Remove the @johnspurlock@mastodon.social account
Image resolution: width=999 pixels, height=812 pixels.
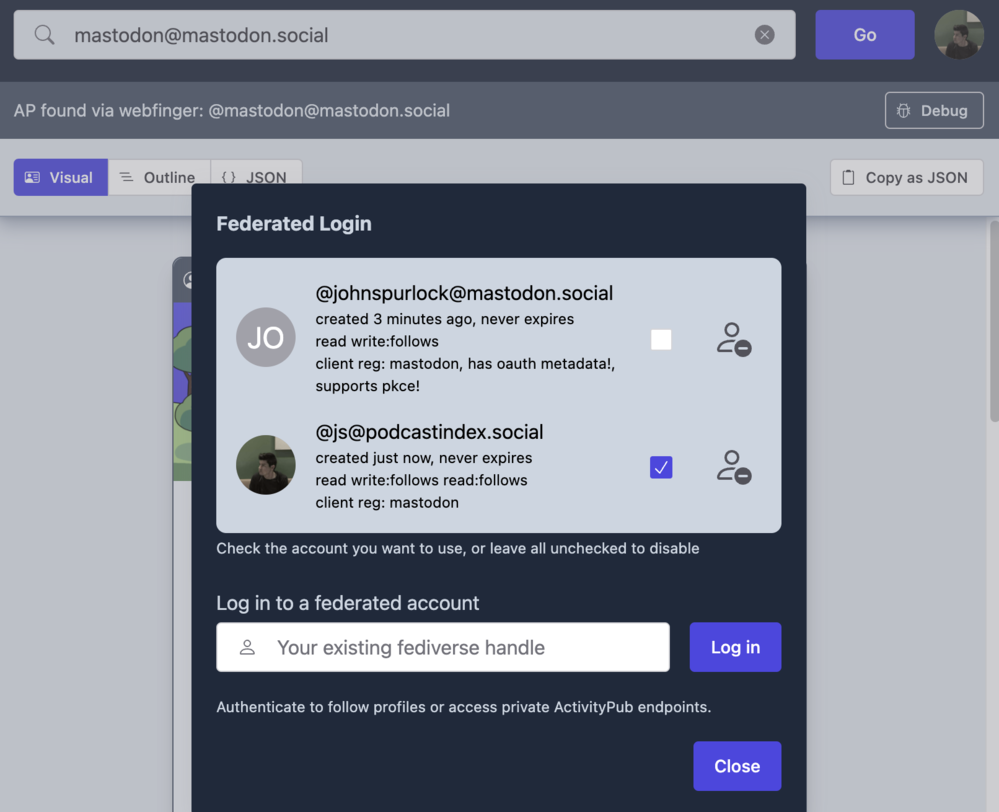tap(733, 340)
